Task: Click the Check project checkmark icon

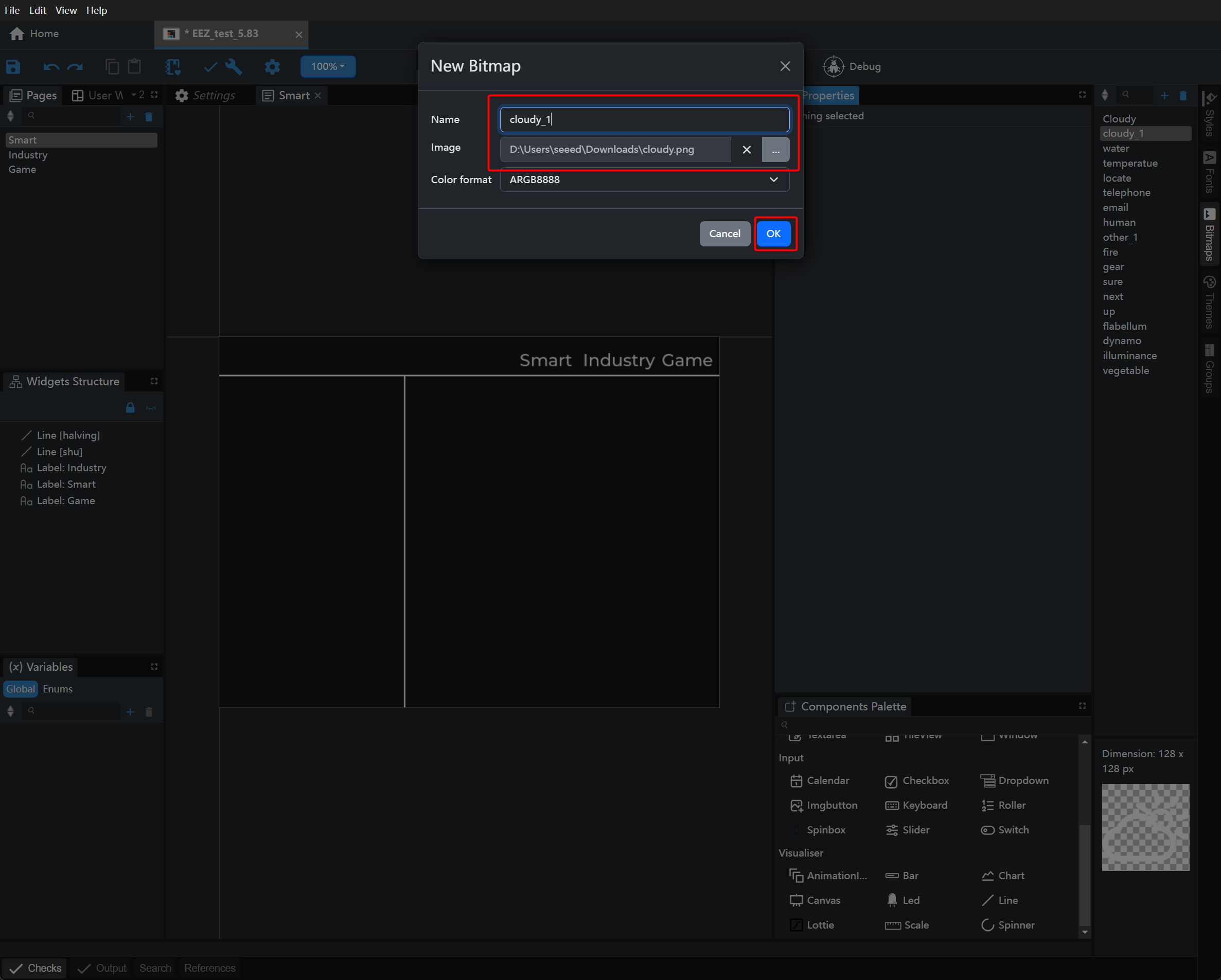Action: 210,67
